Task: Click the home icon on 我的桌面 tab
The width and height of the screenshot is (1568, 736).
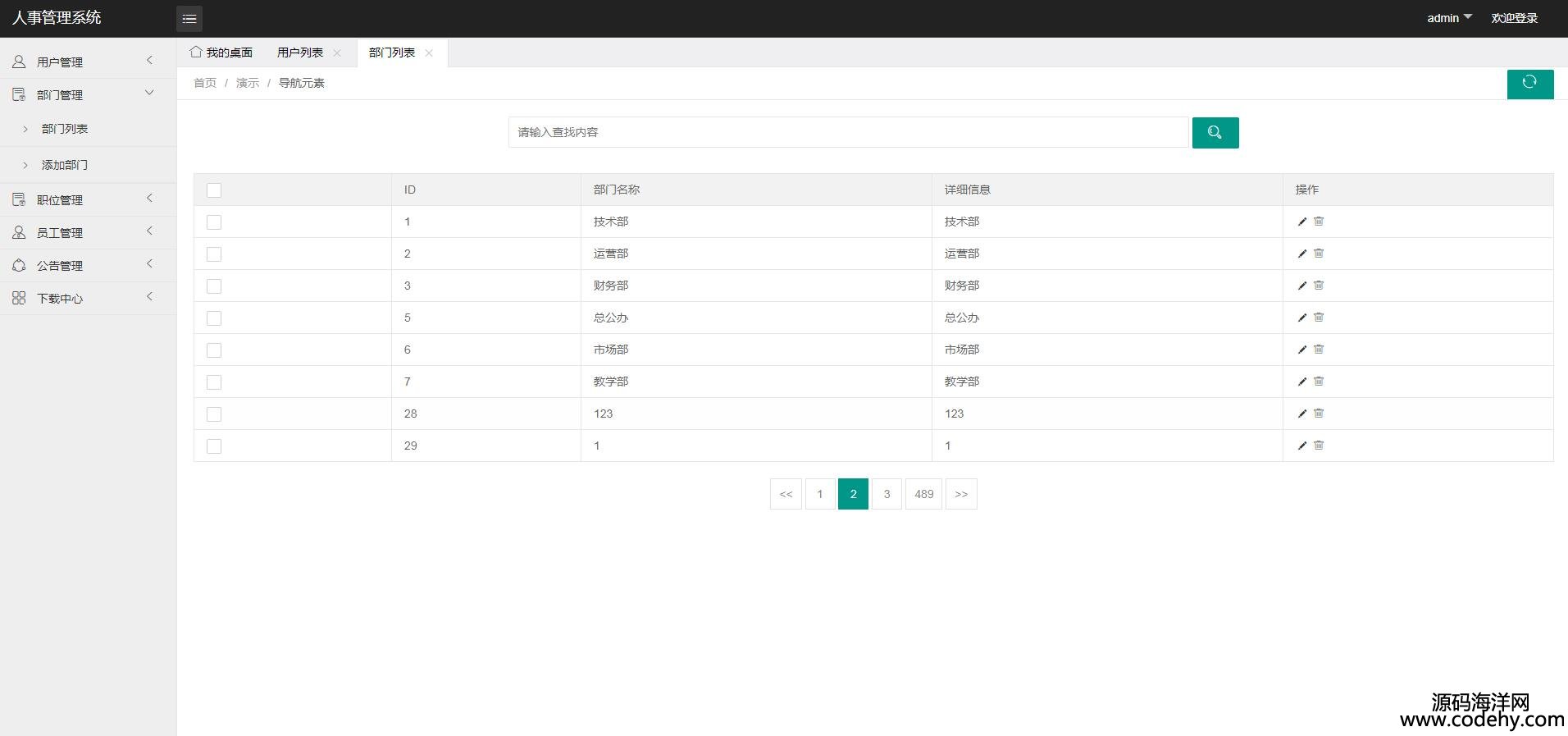Action: (196, 52)
